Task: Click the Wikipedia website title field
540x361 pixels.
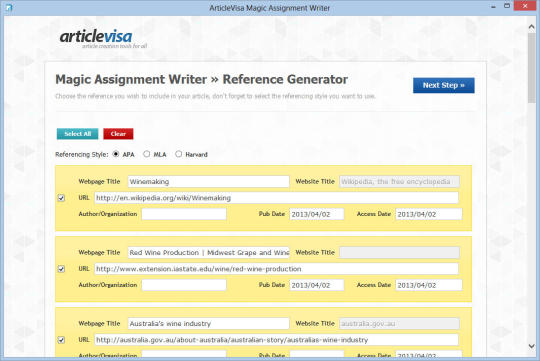Action: pyautogui.click(x=399, y=182)
